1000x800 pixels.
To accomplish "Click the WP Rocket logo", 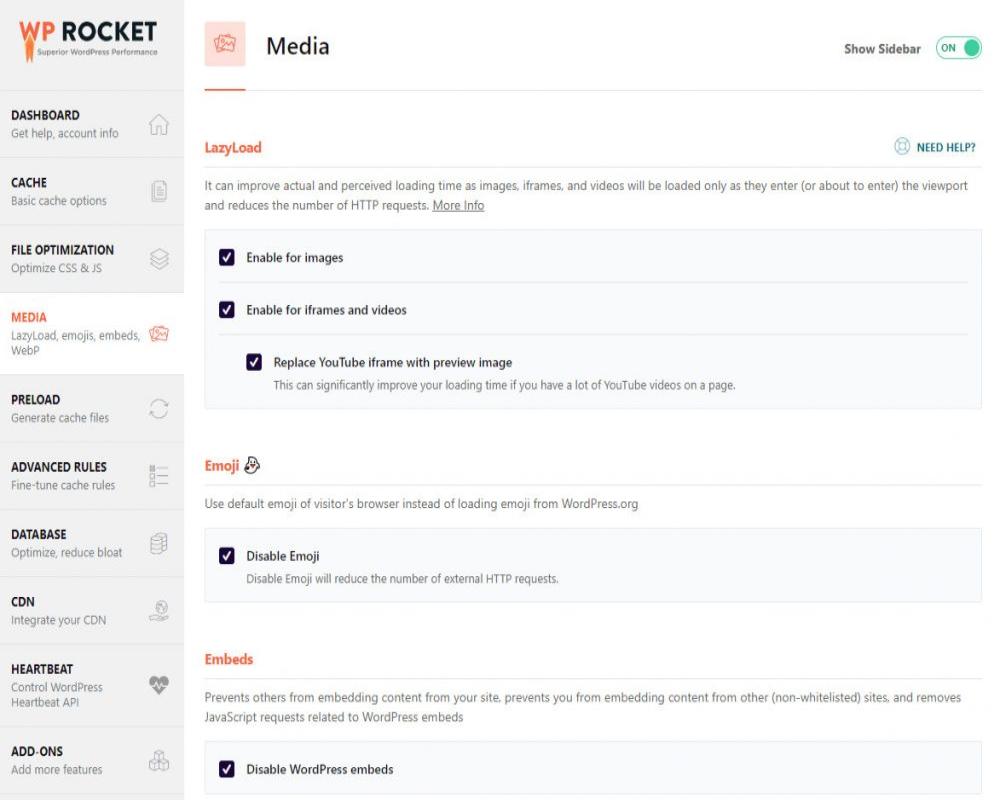I will (x=88, y=38).
